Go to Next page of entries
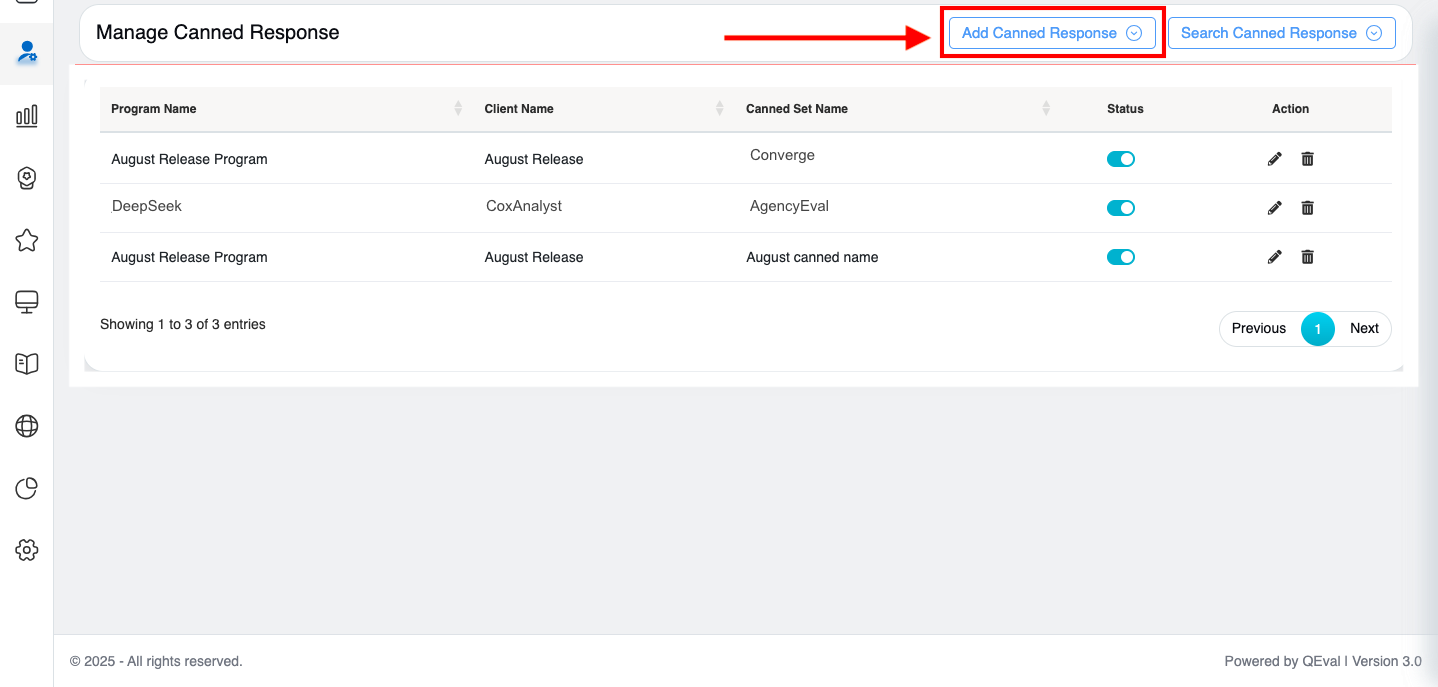This screenshot has width=1438, height=687. (x=1363, y=328)
